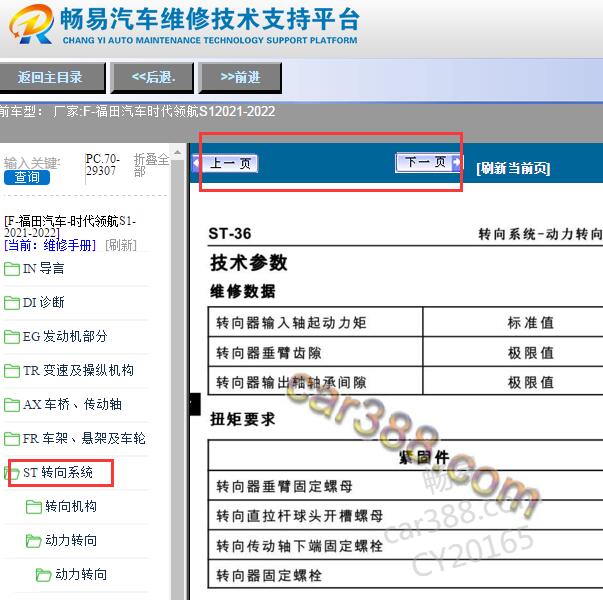Viewport: 603px width, 600px height.
Task: Click the 维修数据 subheading
Action: point(243,291)
